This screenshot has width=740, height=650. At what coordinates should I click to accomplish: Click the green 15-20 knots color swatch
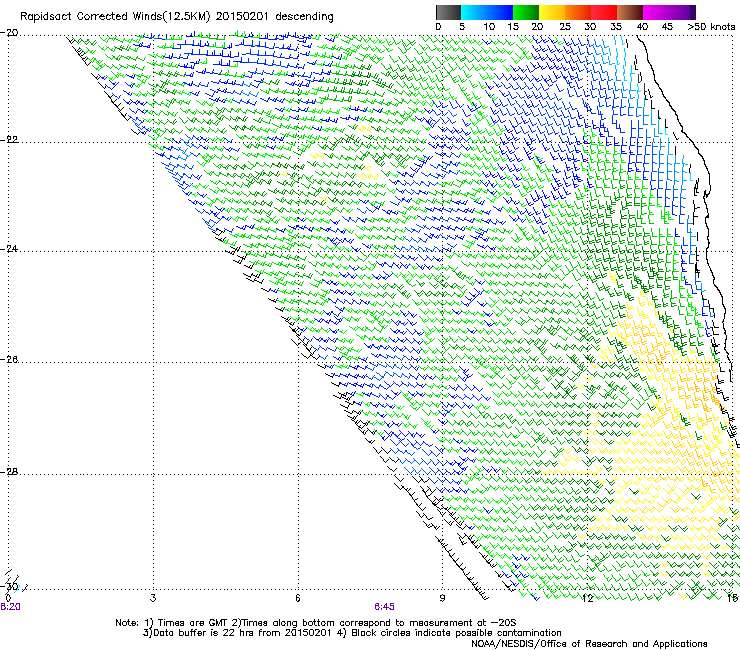click(x=526, y=12)
